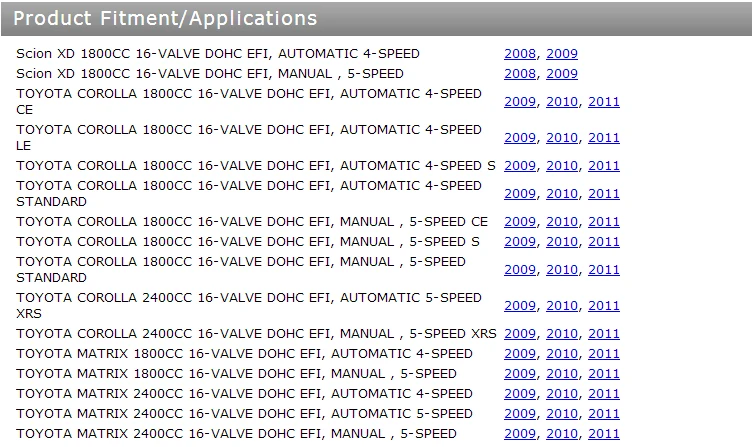Select Matrix 2400CC Automatic 5-Speed description
The image size is (752, 447).
[244, 414]
